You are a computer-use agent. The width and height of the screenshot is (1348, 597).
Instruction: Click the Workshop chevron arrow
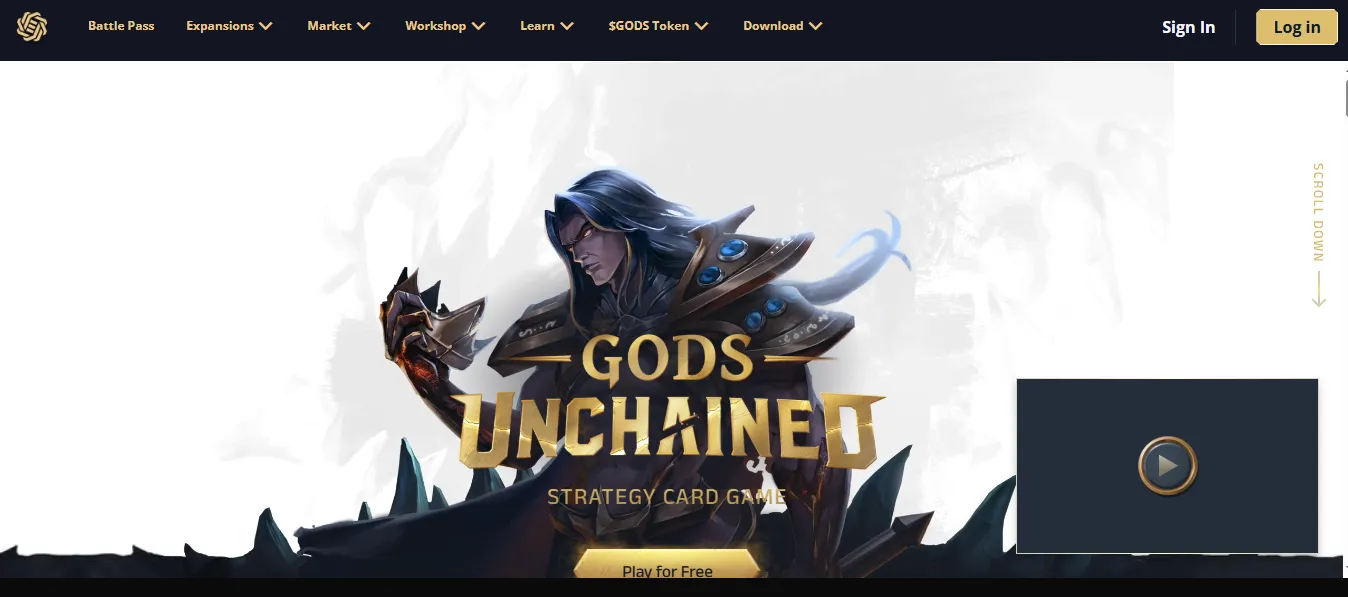[478, 26]
